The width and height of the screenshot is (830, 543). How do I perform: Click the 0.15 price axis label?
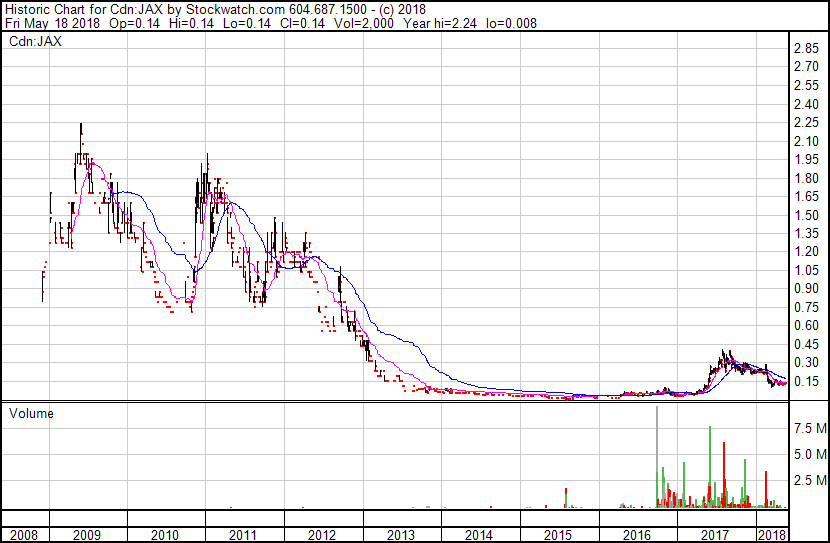[x=806, y=381]
